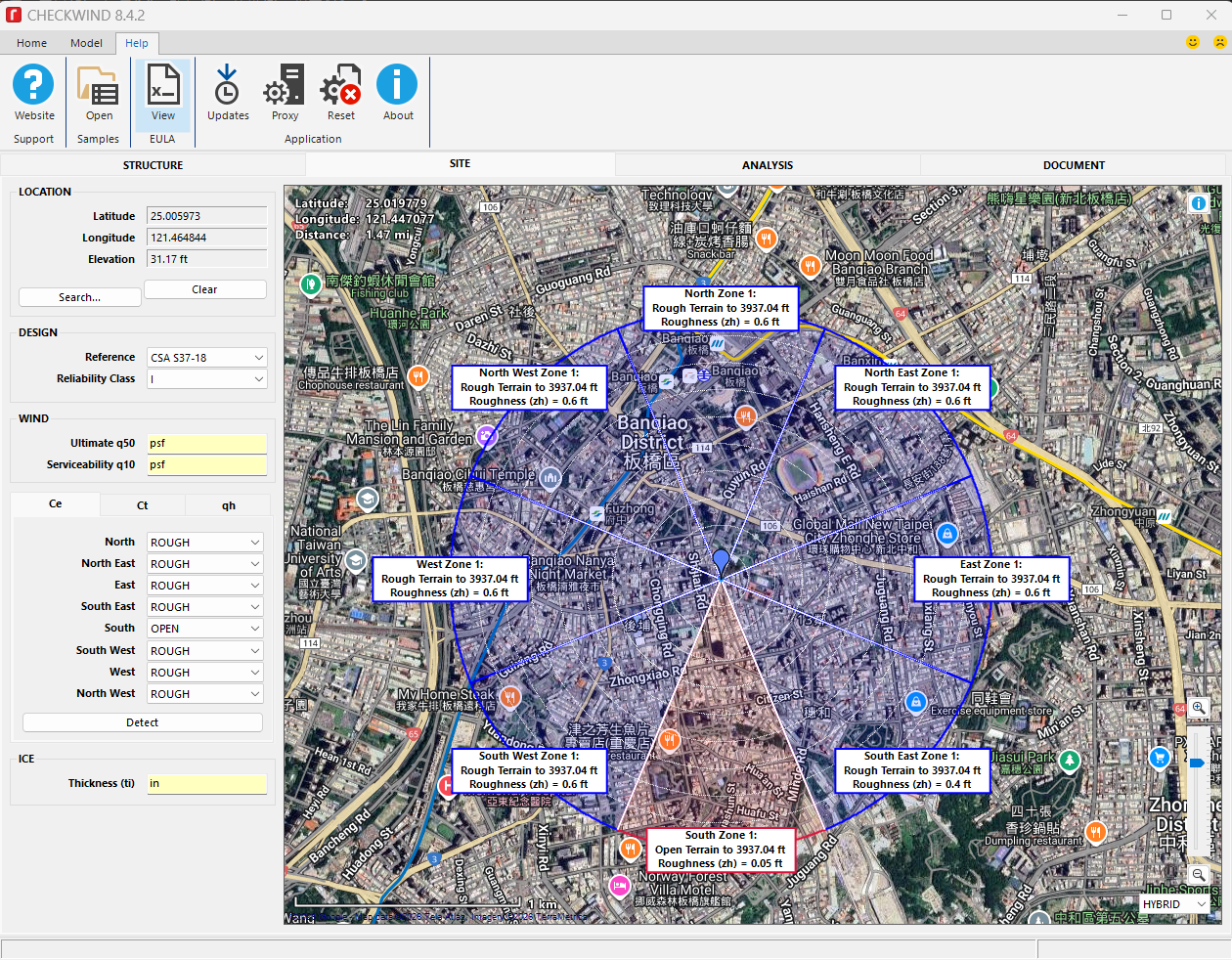The image size is (1232, 960).
Task: Go to the DOCUMENT section tab
Action: click(x=1074, y=165)
